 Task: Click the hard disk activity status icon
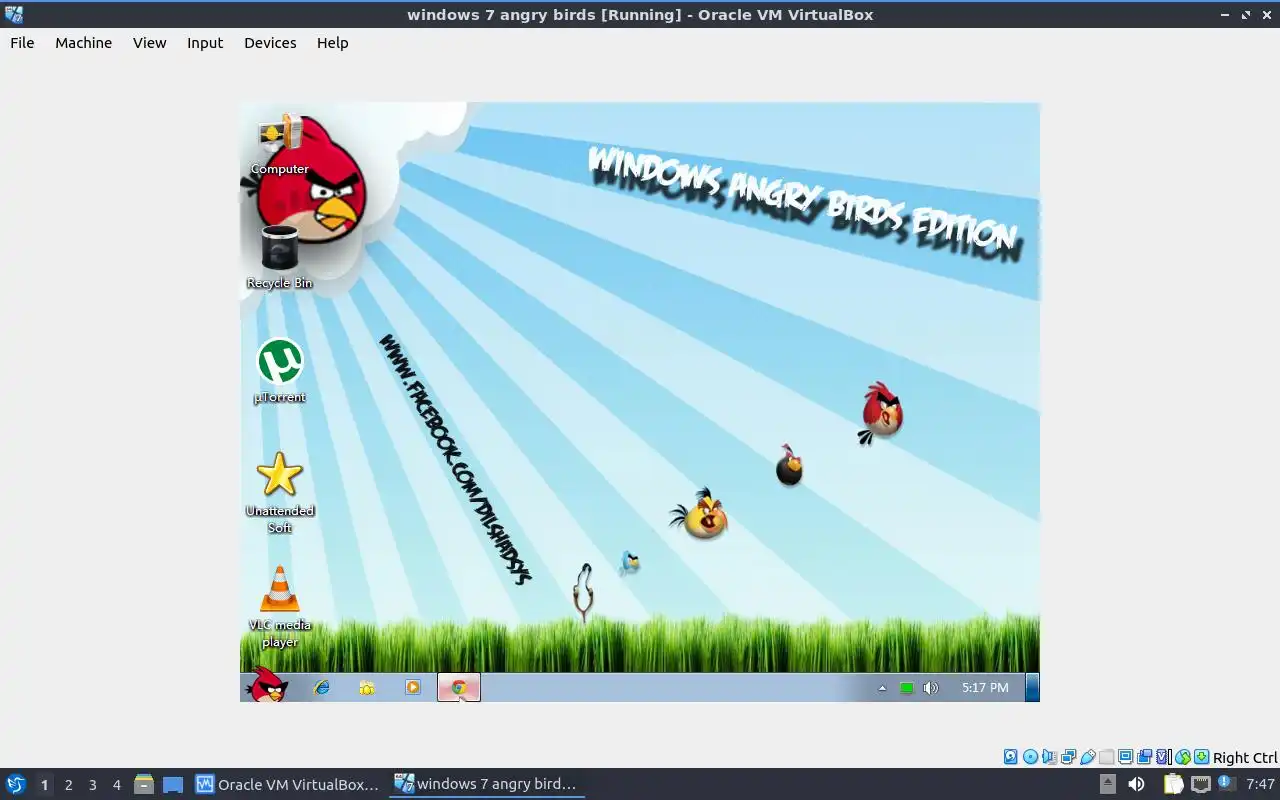coord(1011,757)
